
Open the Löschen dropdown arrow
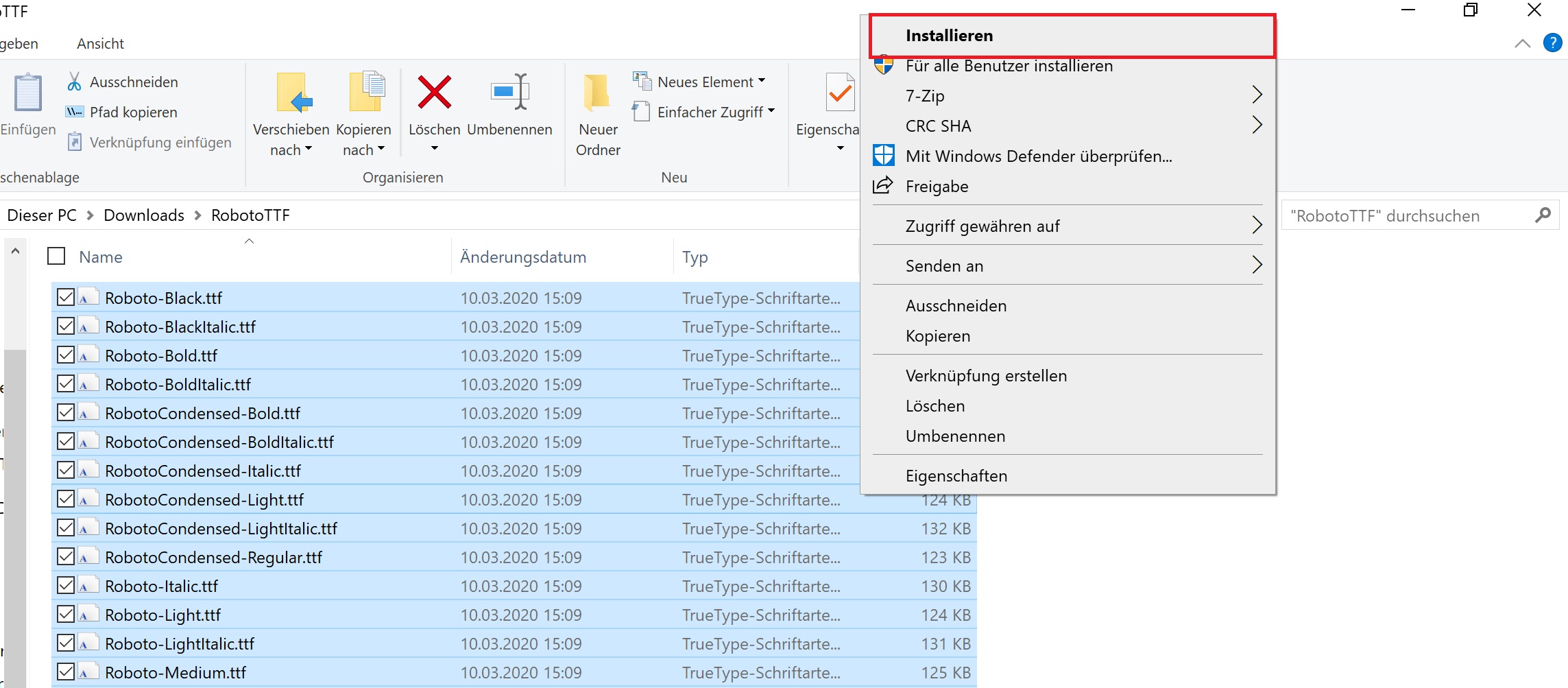tap(434, 148)
